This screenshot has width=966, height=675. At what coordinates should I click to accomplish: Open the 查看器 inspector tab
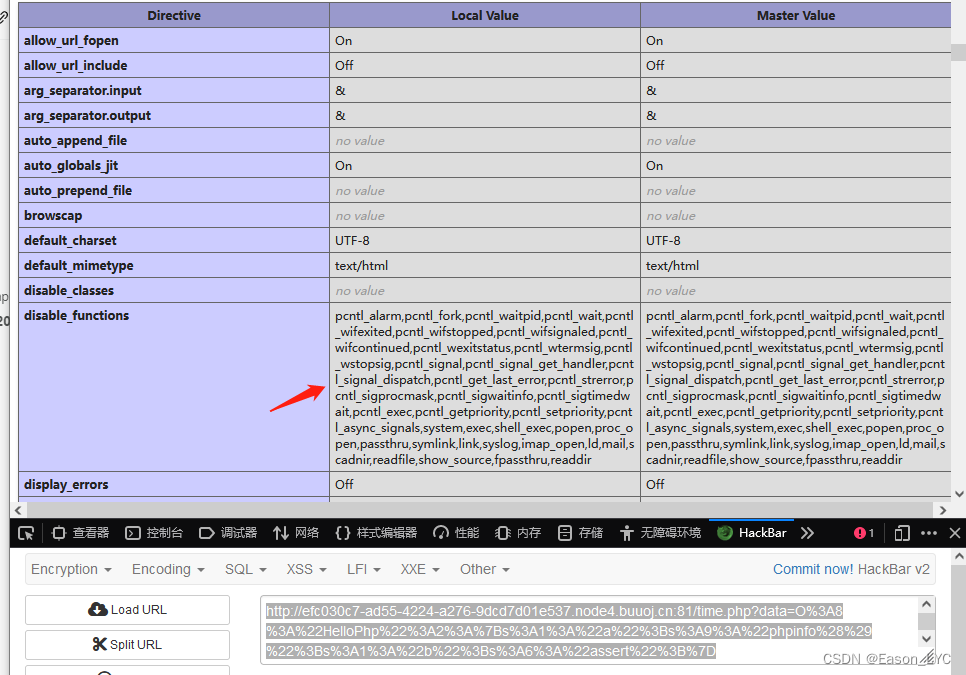[81, 533]
